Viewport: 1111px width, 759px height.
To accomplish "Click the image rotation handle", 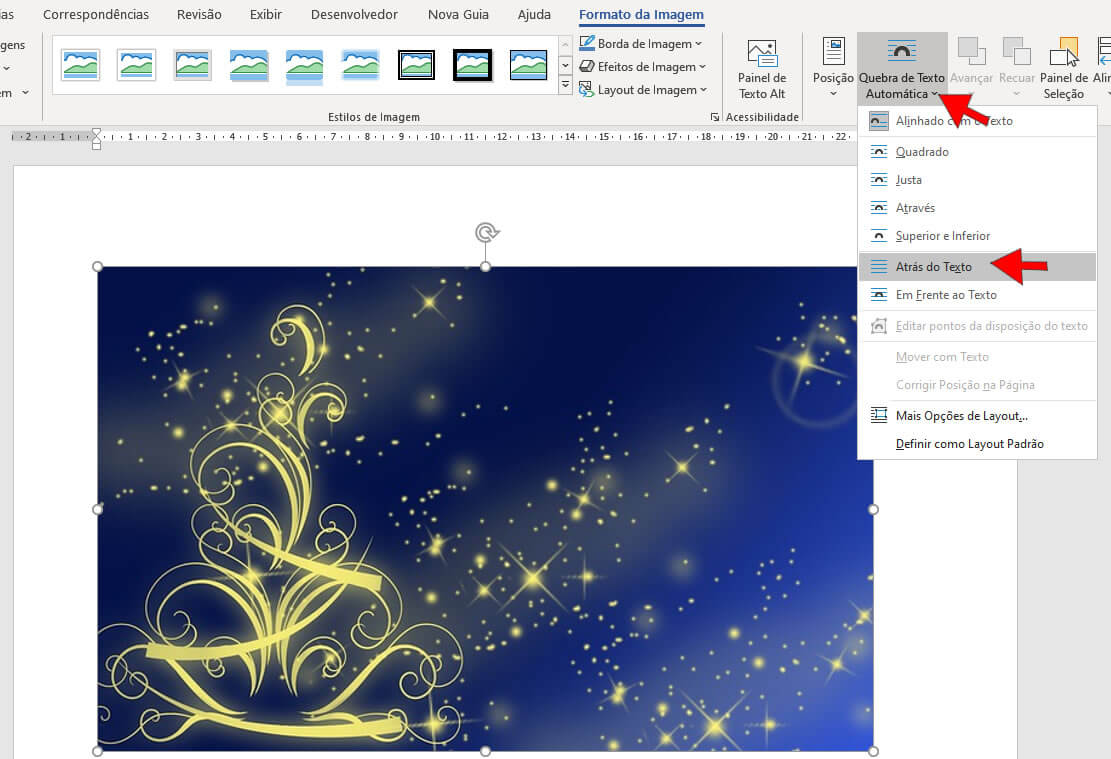I will [486, 232].
